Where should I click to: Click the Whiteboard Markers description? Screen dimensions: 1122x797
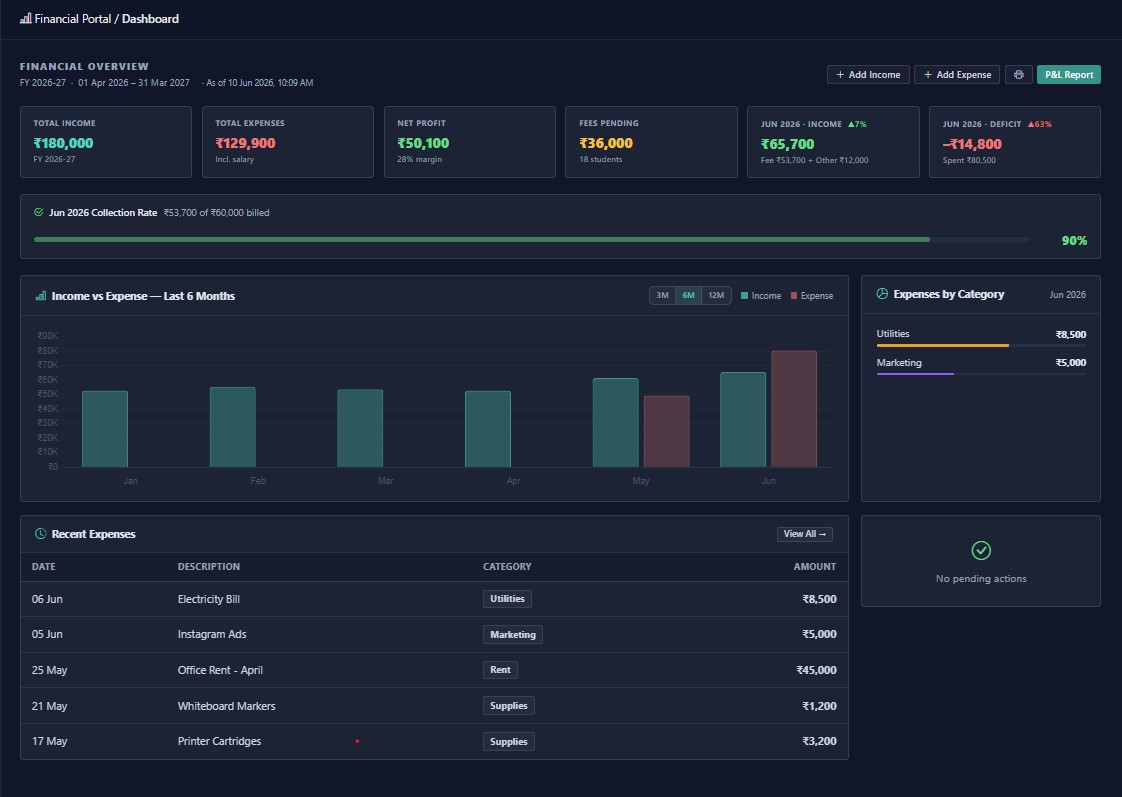[226, 705]
